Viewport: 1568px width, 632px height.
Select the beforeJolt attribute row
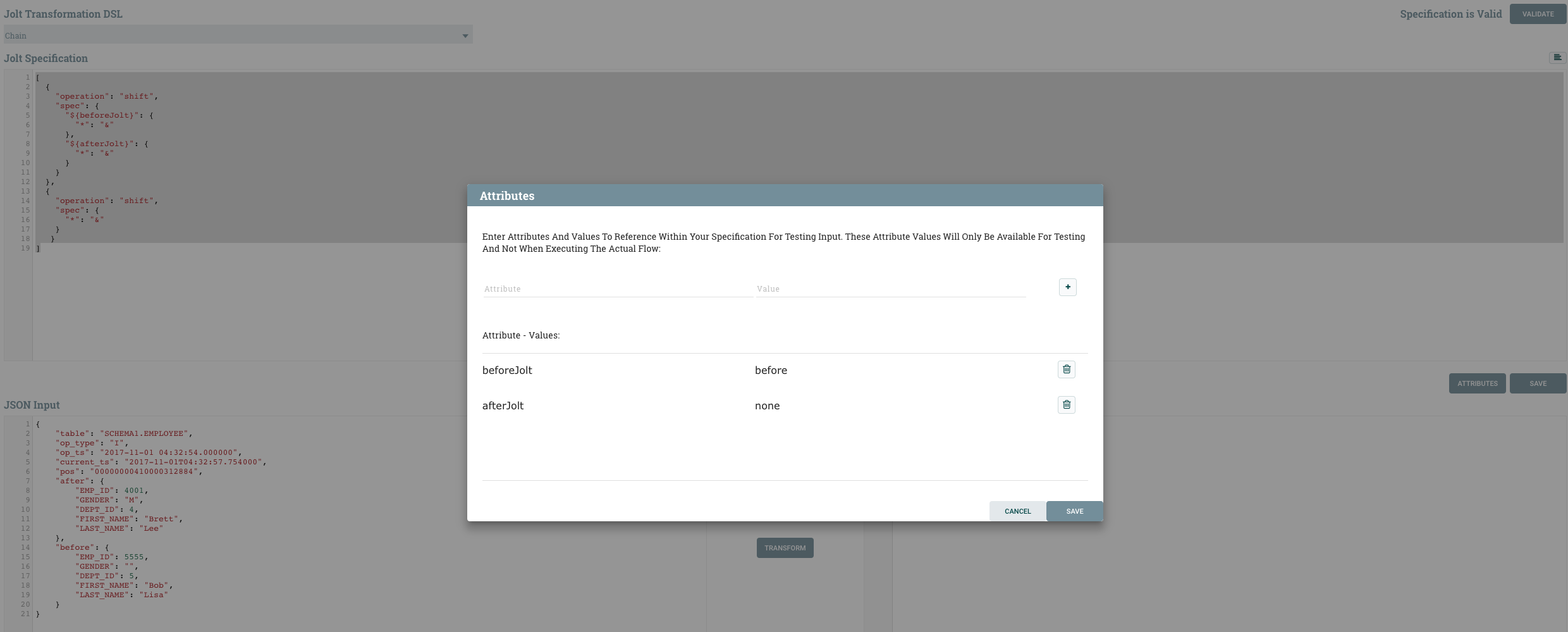pyautogui.click(x=506, y=369)
